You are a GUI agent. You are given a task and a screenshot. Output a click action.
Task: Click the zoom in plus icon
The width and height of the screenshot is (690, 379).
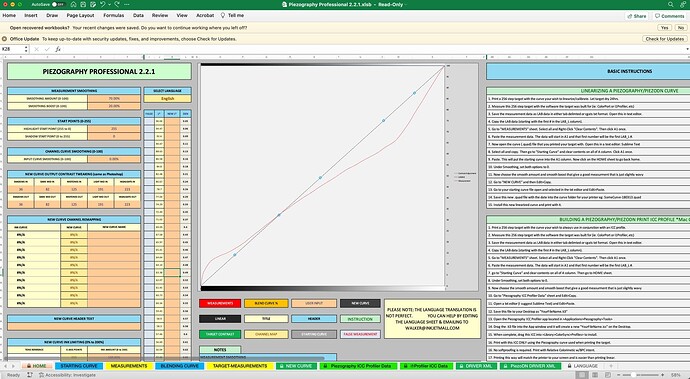coord(664,375)
